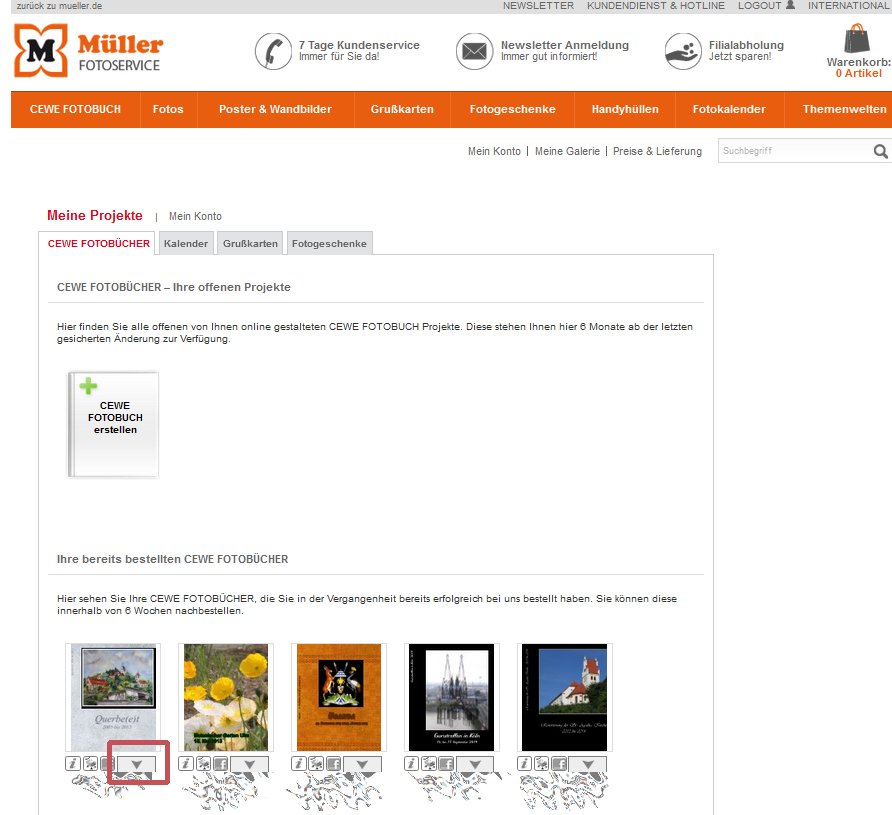
Task: Open the Handyhüllen menu
Action: [x=625, y=109]
